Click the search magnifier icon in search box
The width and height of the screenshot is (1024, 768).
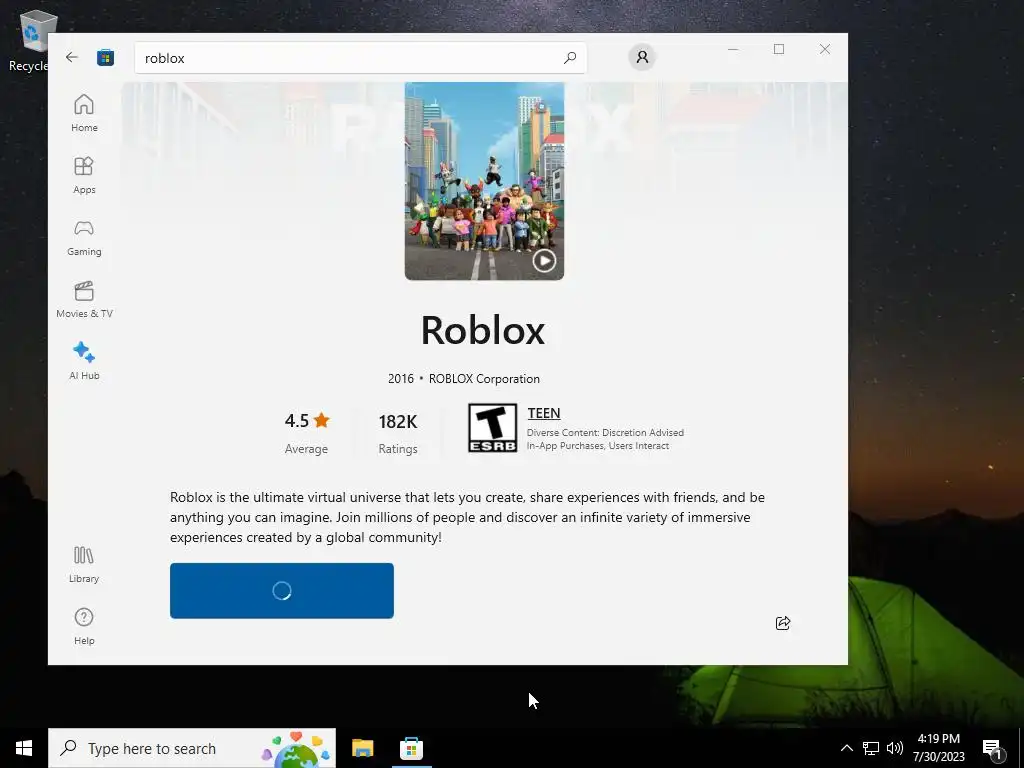pos(569,57)
